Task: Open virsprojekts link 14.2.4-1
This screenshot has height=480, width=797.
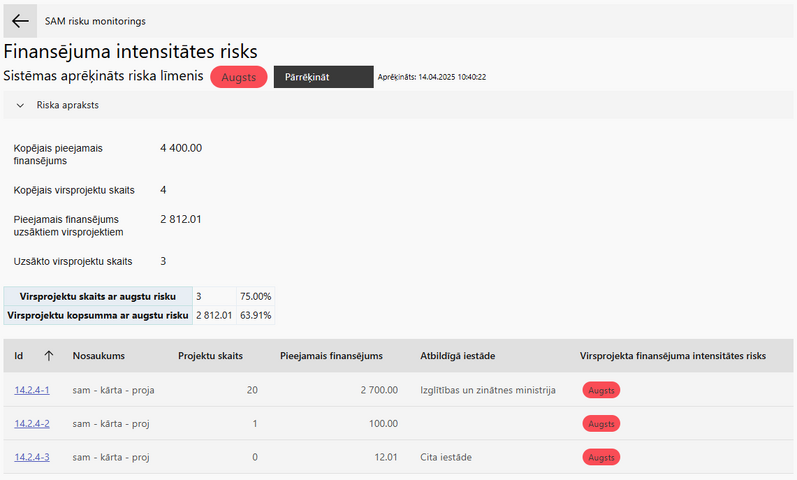Action: pyautogui.click(x=32, y=390)
